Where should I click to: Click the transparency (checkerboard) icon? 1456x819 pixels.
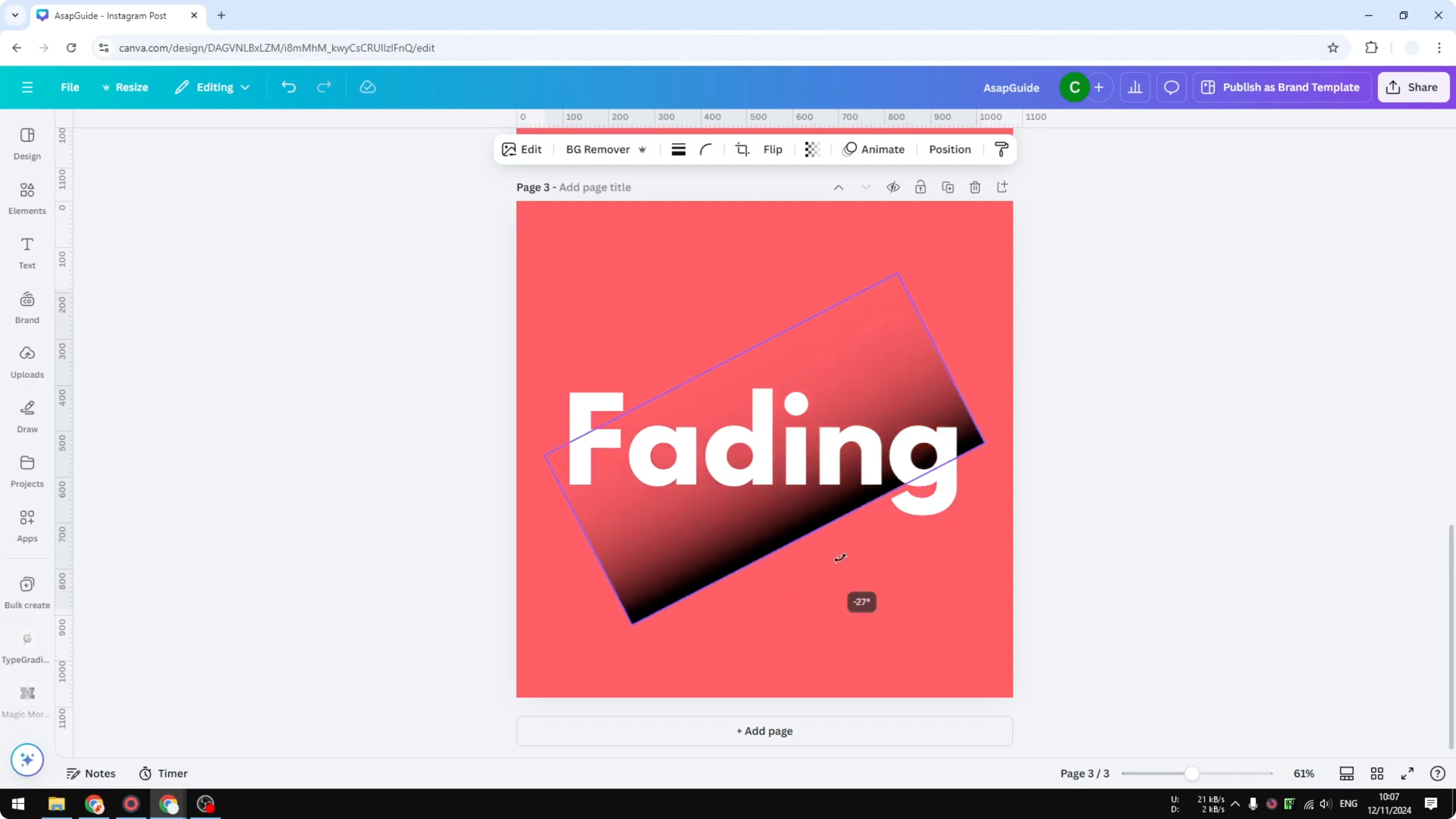[812, 149]
